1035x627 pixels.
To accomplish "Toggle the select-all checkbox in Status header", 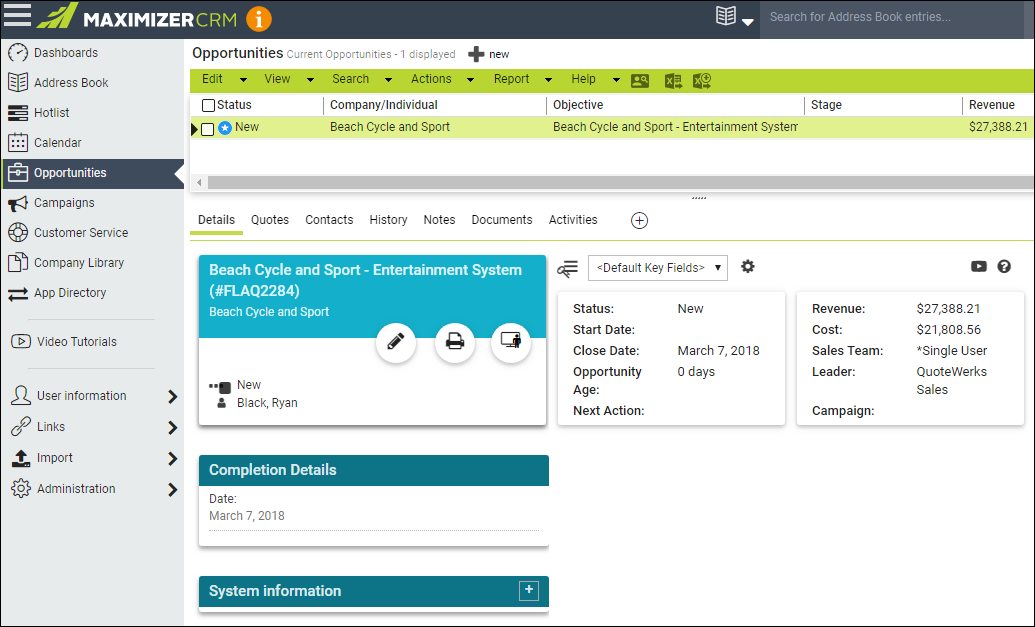I will 208,105.
